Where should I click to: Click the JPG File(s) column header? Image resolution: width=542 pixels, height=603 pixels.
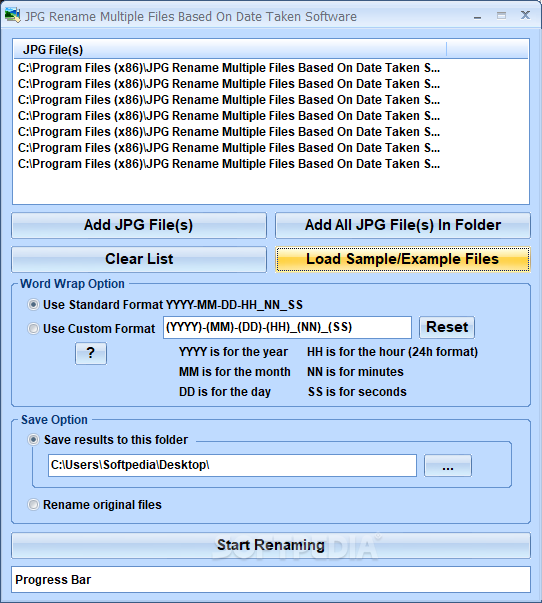230,50
